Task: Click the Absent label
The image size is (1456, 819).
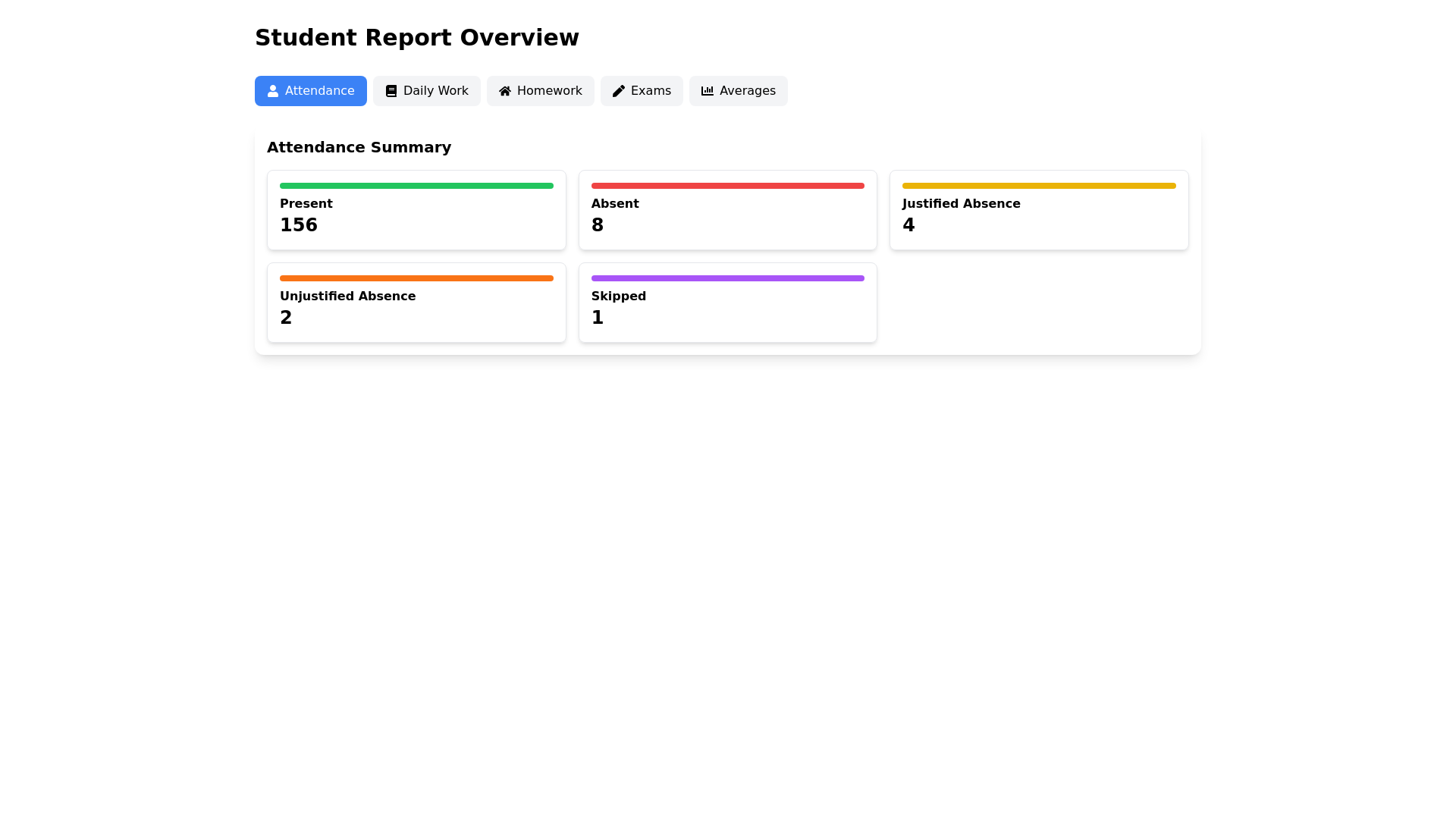Action: [x=615, y=204]
